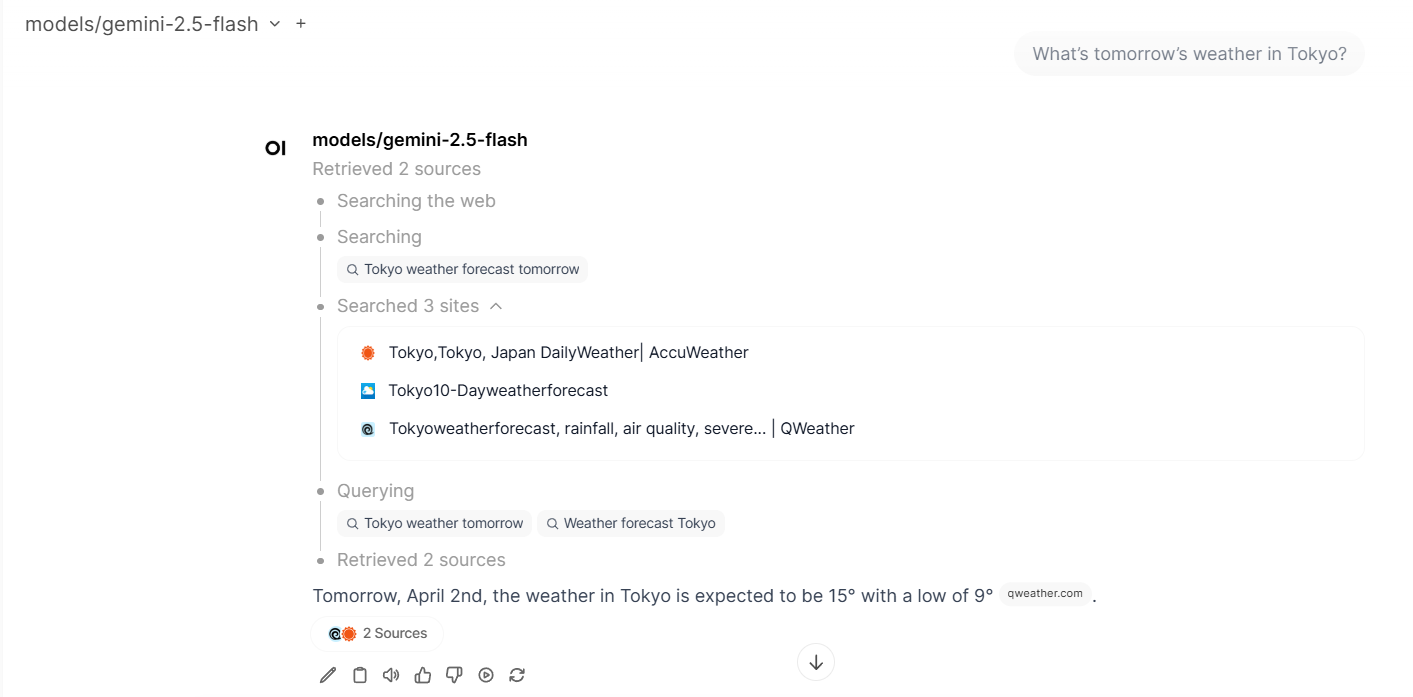
Task: Edit the response with the pencil icon
Action: click(x=328, y=675)
